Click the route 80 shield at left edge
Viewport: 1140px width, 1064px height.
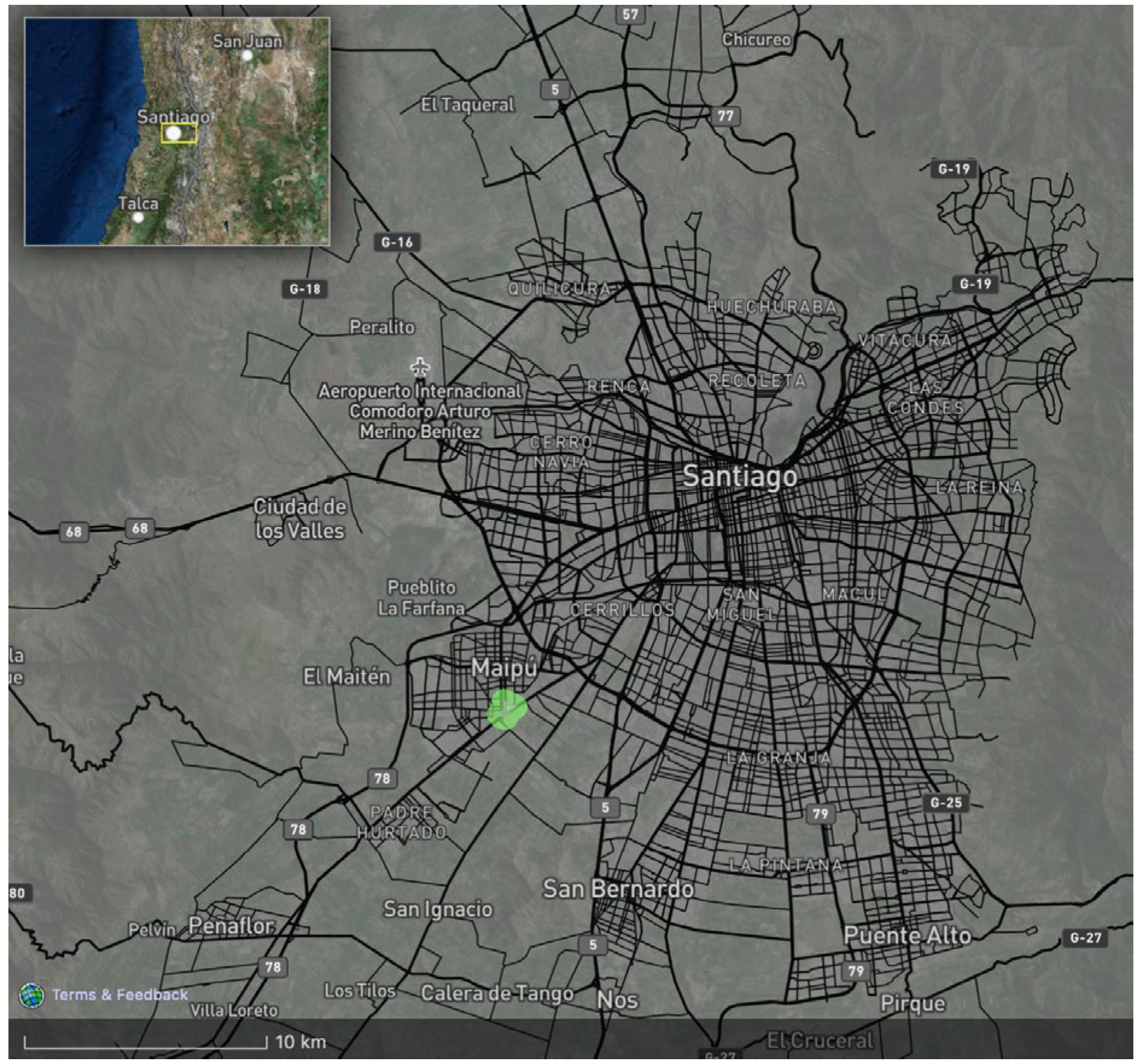pos(18,893)
